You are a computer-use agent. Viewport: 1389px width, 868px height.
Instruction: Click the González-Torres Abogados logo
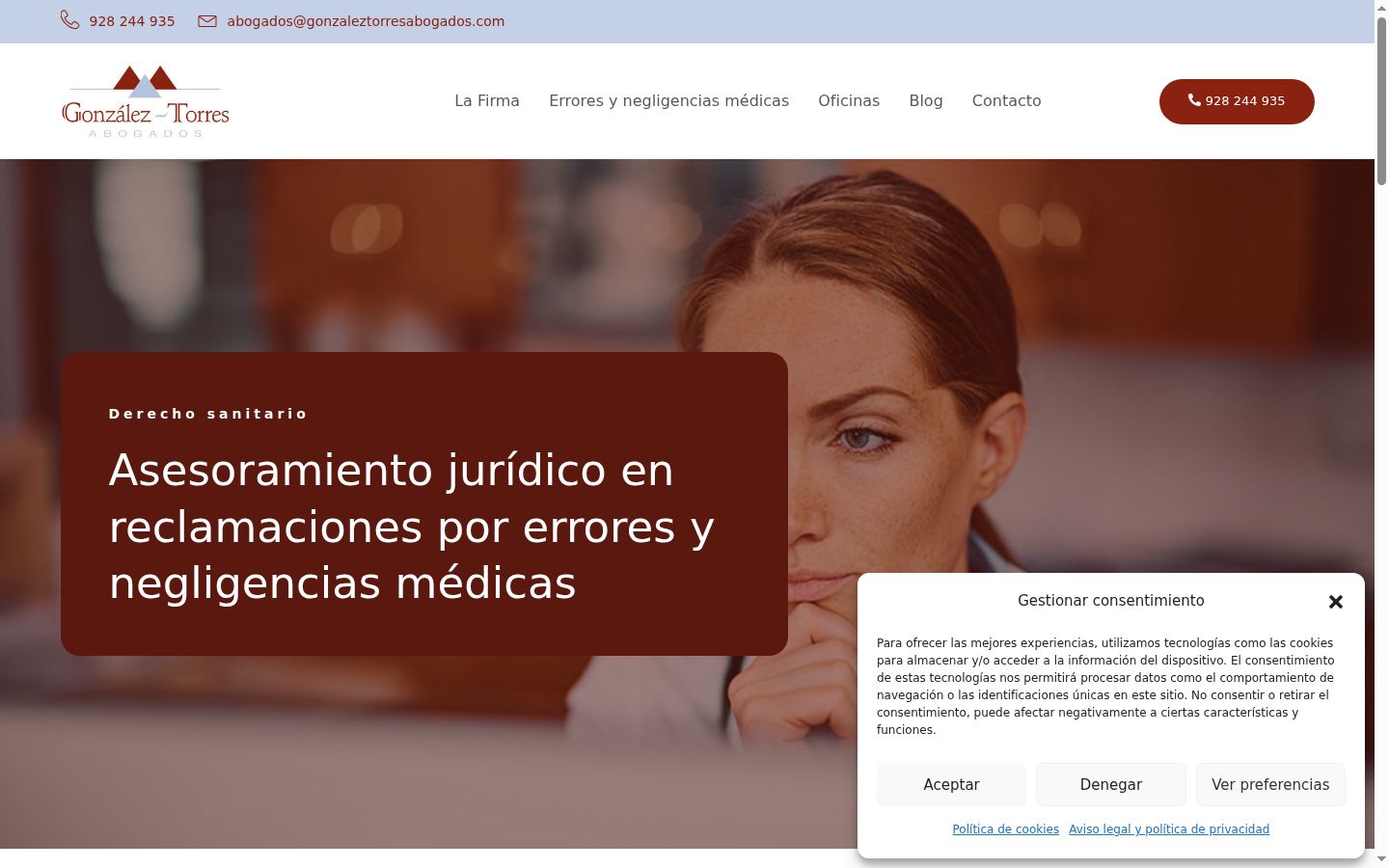(x=146, y=101)
